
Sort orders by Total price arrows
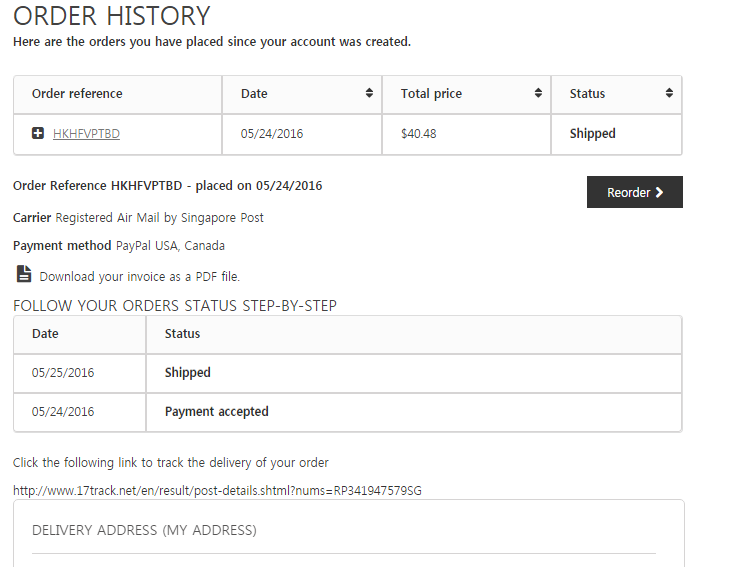click(x=538, y=93)
